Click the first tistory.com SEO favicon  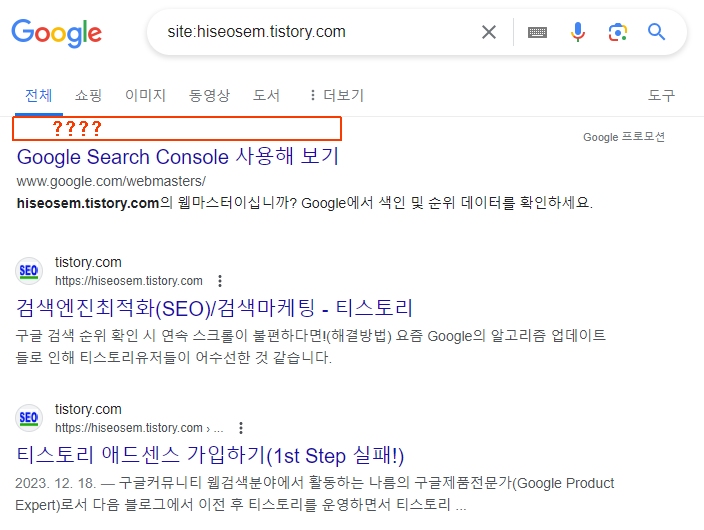click(30, 271)
